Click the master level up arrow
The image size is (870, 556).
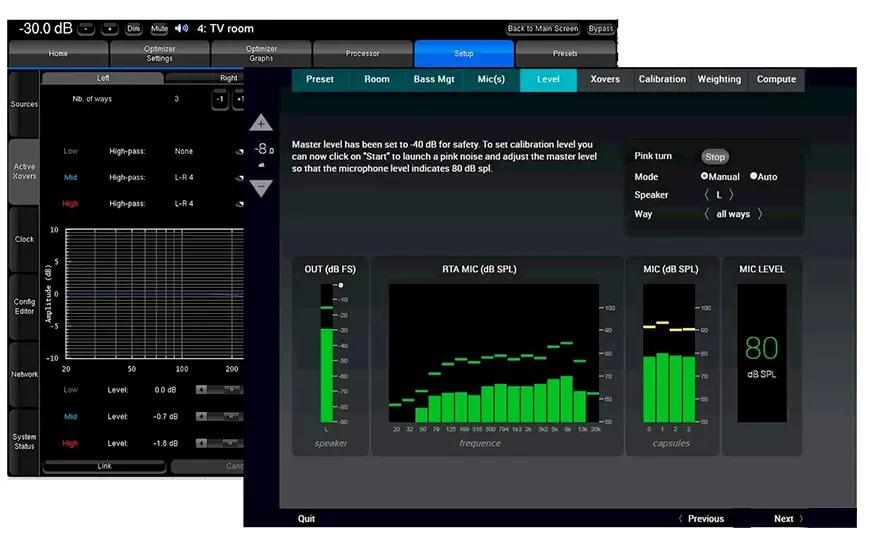261,124
